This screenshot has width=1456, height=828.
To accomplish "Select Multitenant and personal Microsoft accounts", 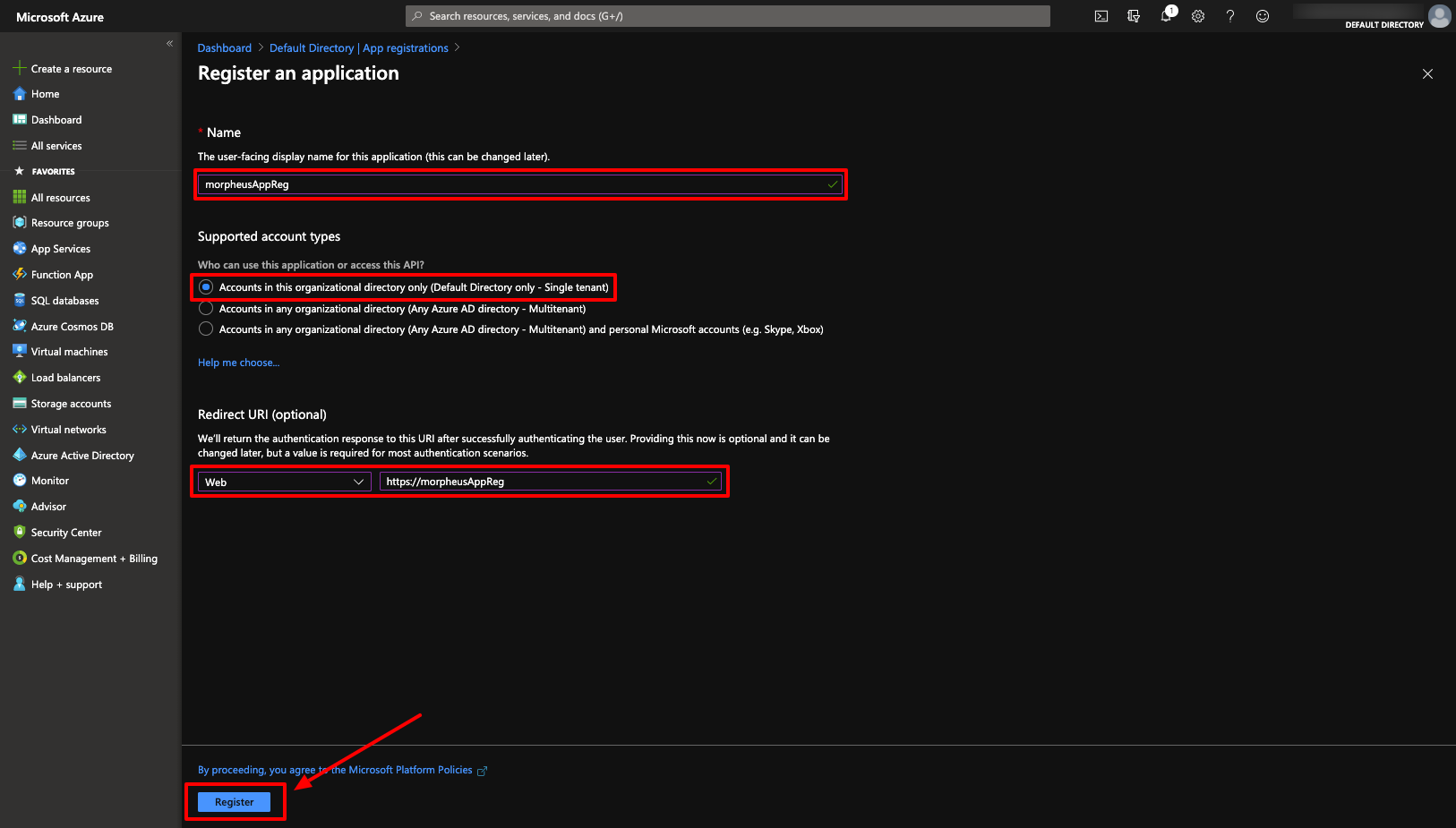I will [x=205, y=329].
